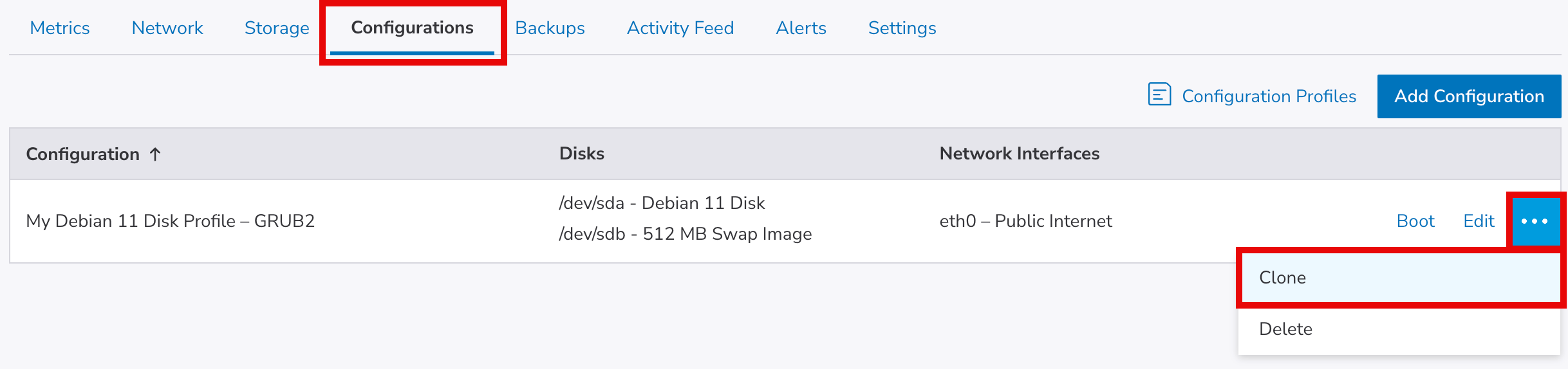Viewport: 1568px width, 369px height.
Task: Click the ascending sort arrow beside Configuration
Action: 155,154
